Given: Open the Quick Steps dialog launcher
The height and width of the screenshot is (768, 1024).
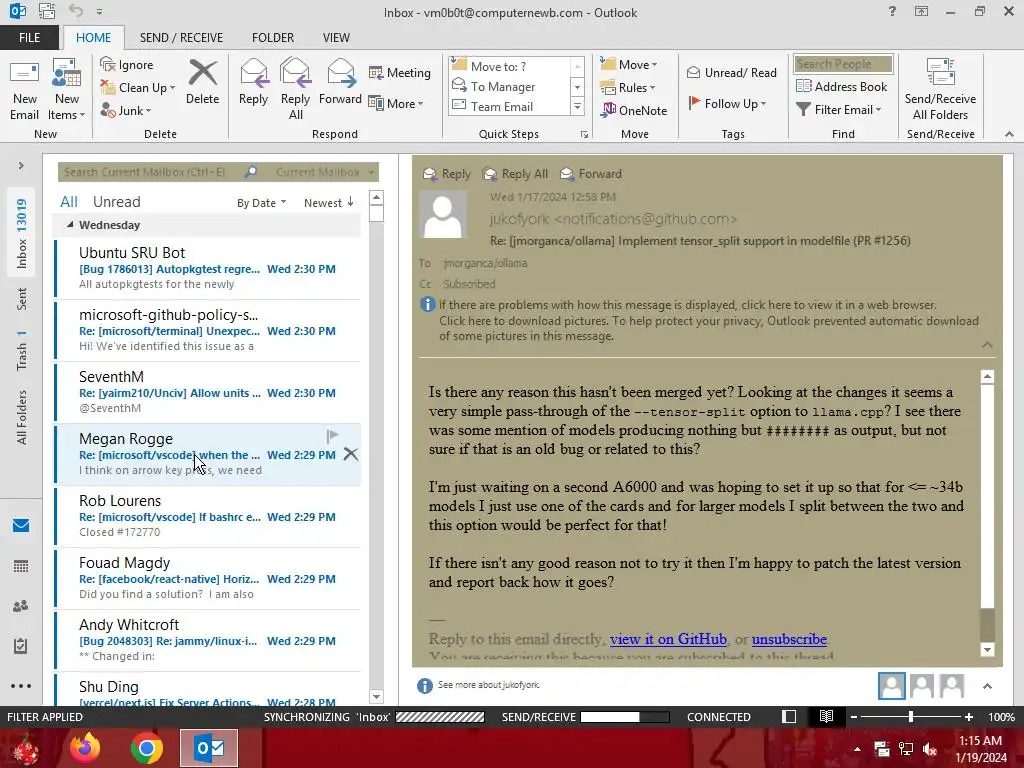Looking at the screenshot, I should [584, 135].
